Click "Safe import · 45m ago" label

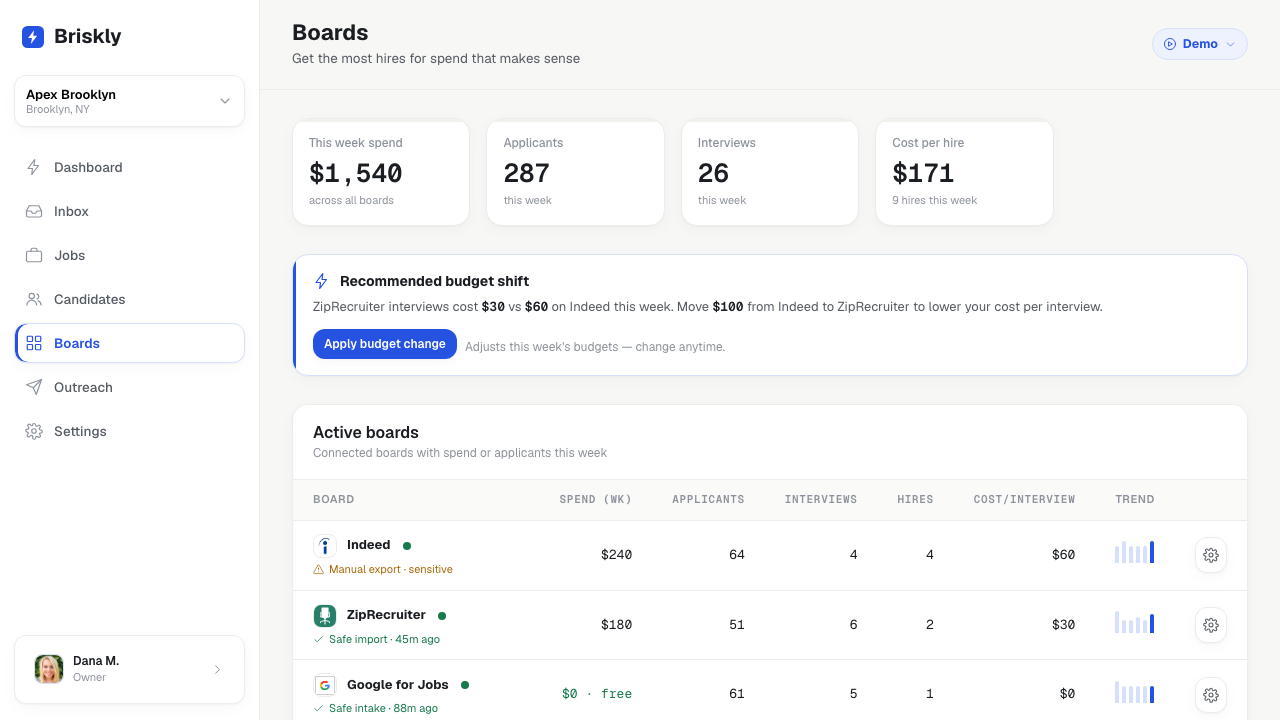coord(384,639)
